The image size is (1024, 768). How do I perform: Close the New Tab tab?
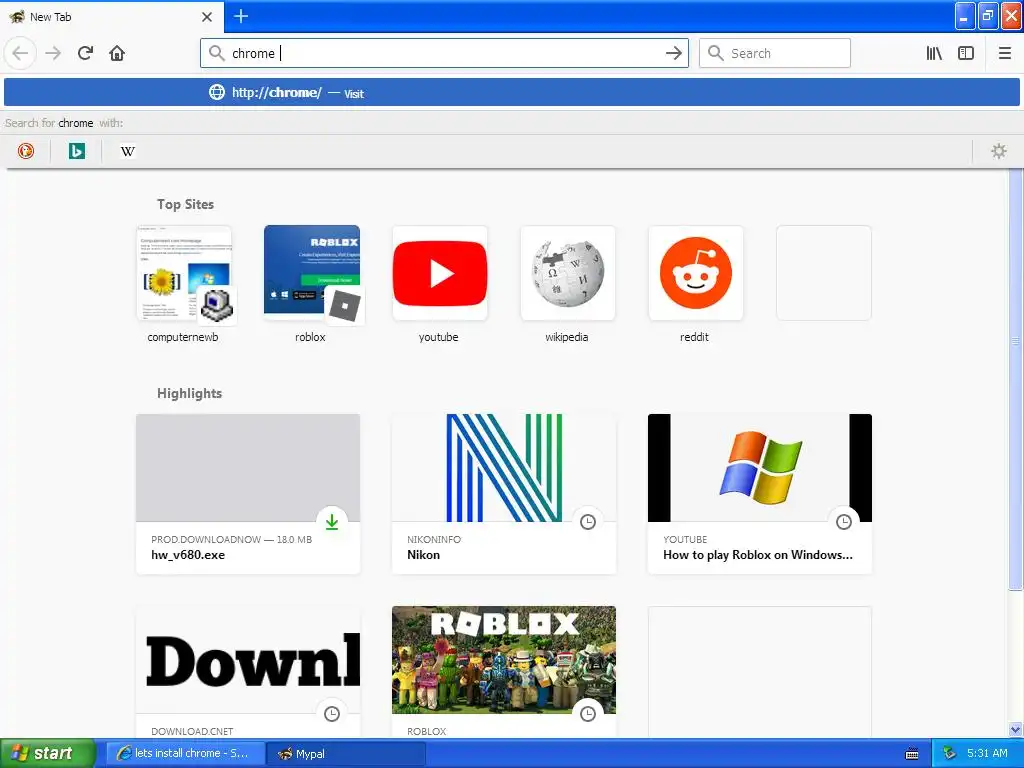coord(207,17)
